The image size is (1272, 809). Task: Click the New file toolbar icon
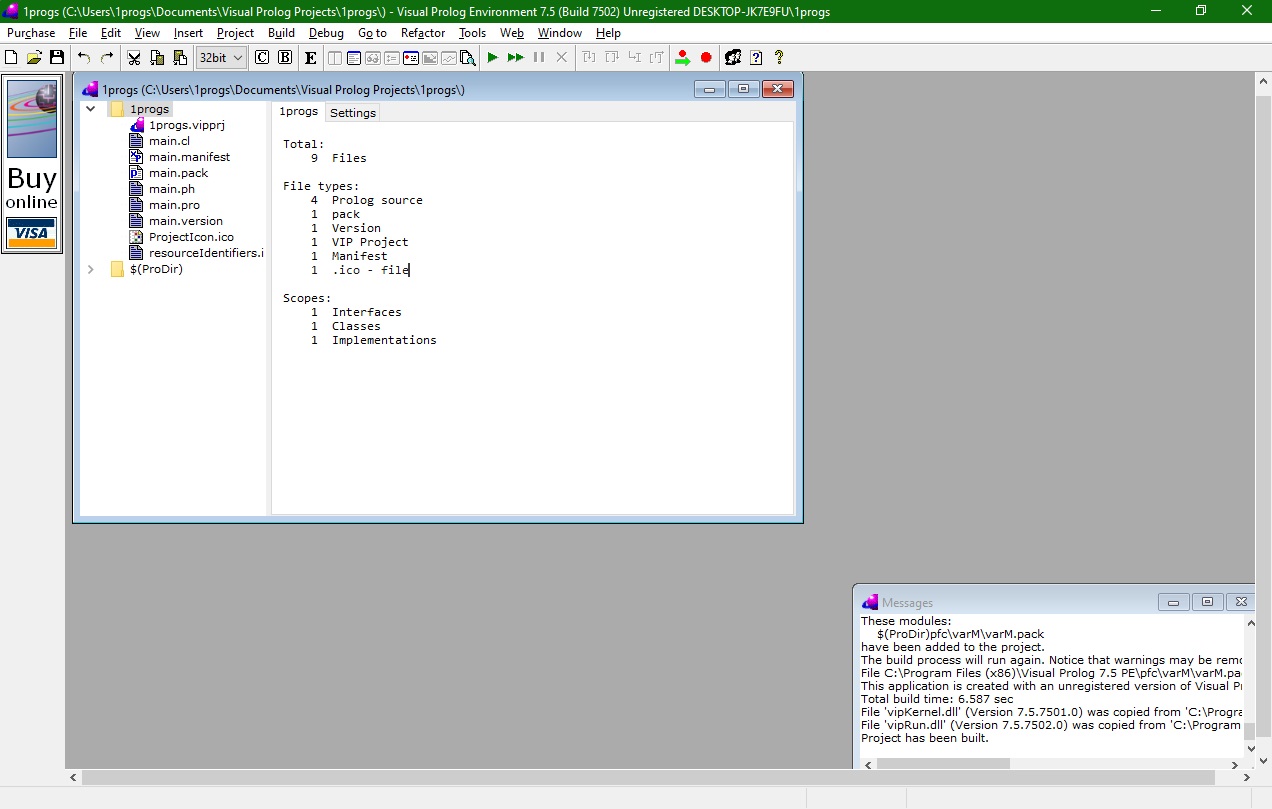12,58
